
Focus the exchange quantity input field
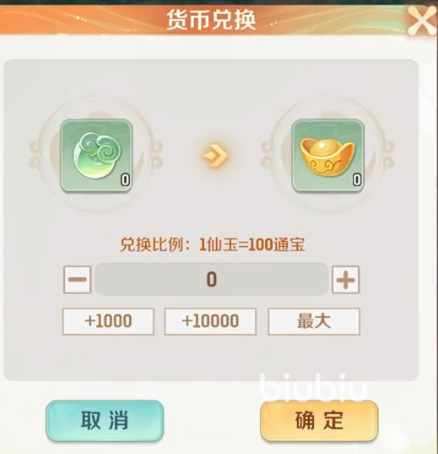[x=212, y=279]
